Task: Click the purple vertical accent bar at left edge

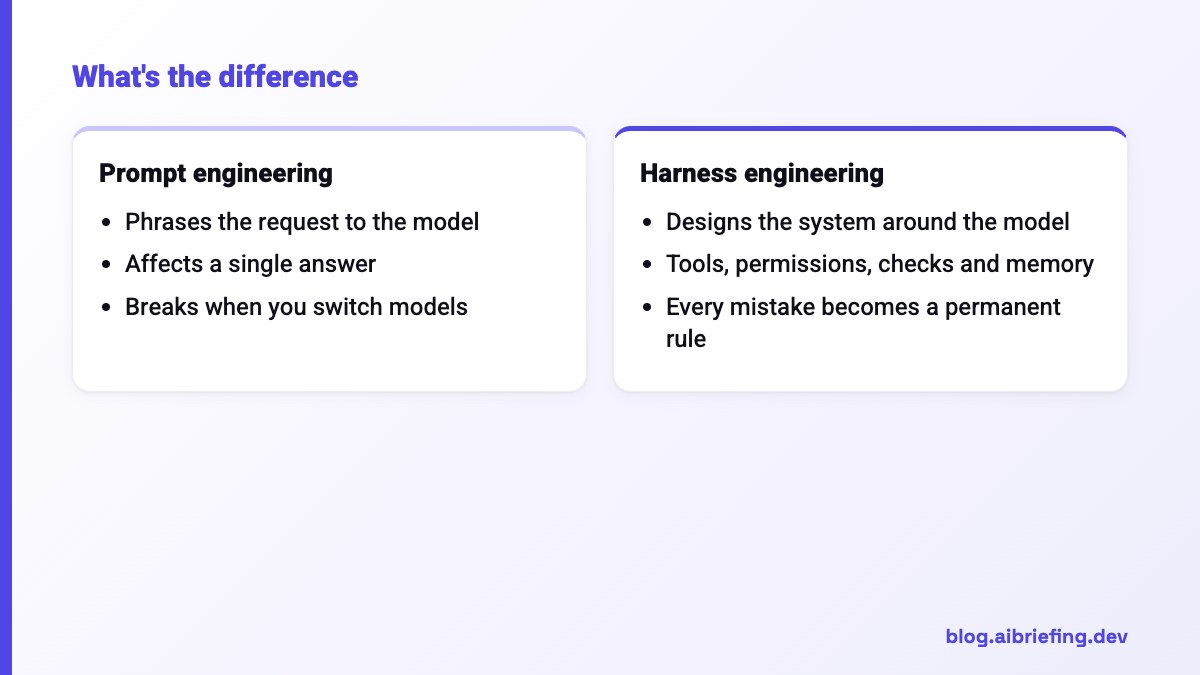Action: click(x=5, y=337)
